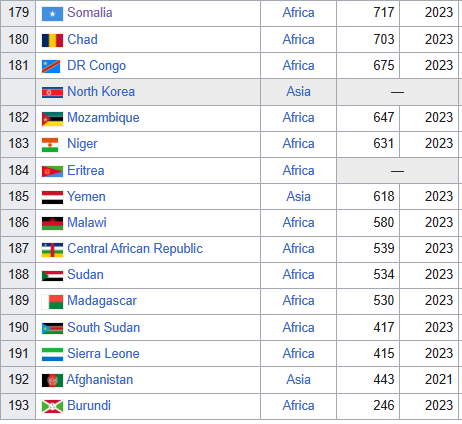Open the South Sudan link
This screenshot has width=462, height=424.
(x=104, y=328)
